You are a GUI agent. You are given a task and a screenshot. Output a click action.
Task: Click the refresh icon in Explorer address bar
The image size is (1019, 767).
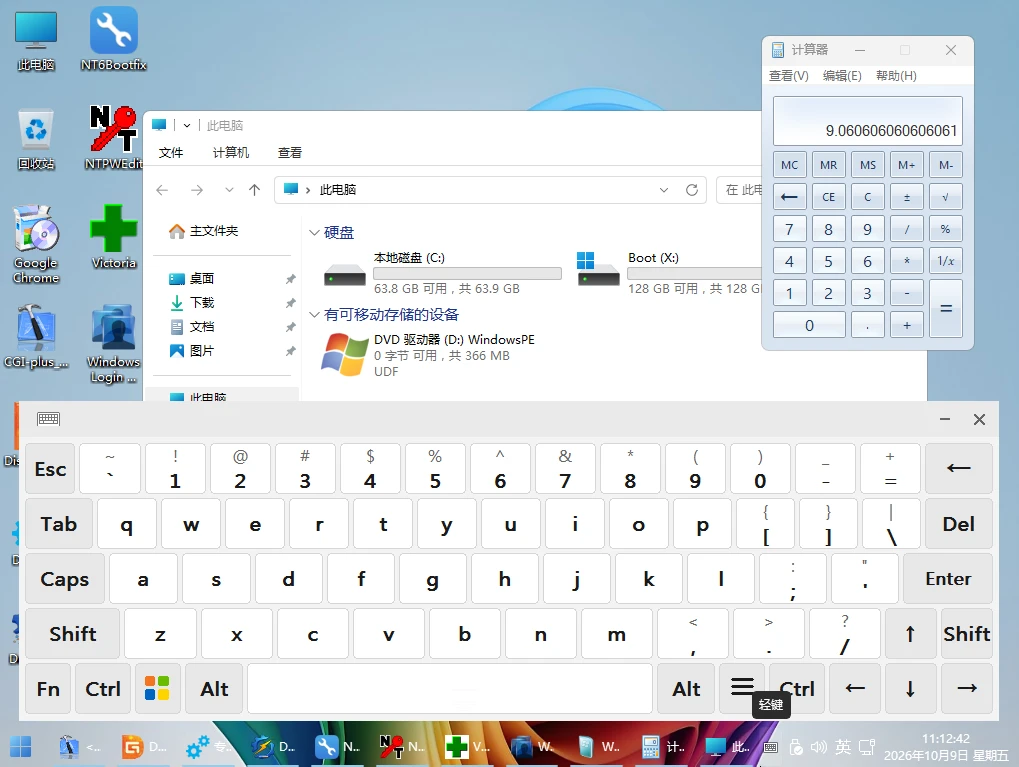(692, 190)
